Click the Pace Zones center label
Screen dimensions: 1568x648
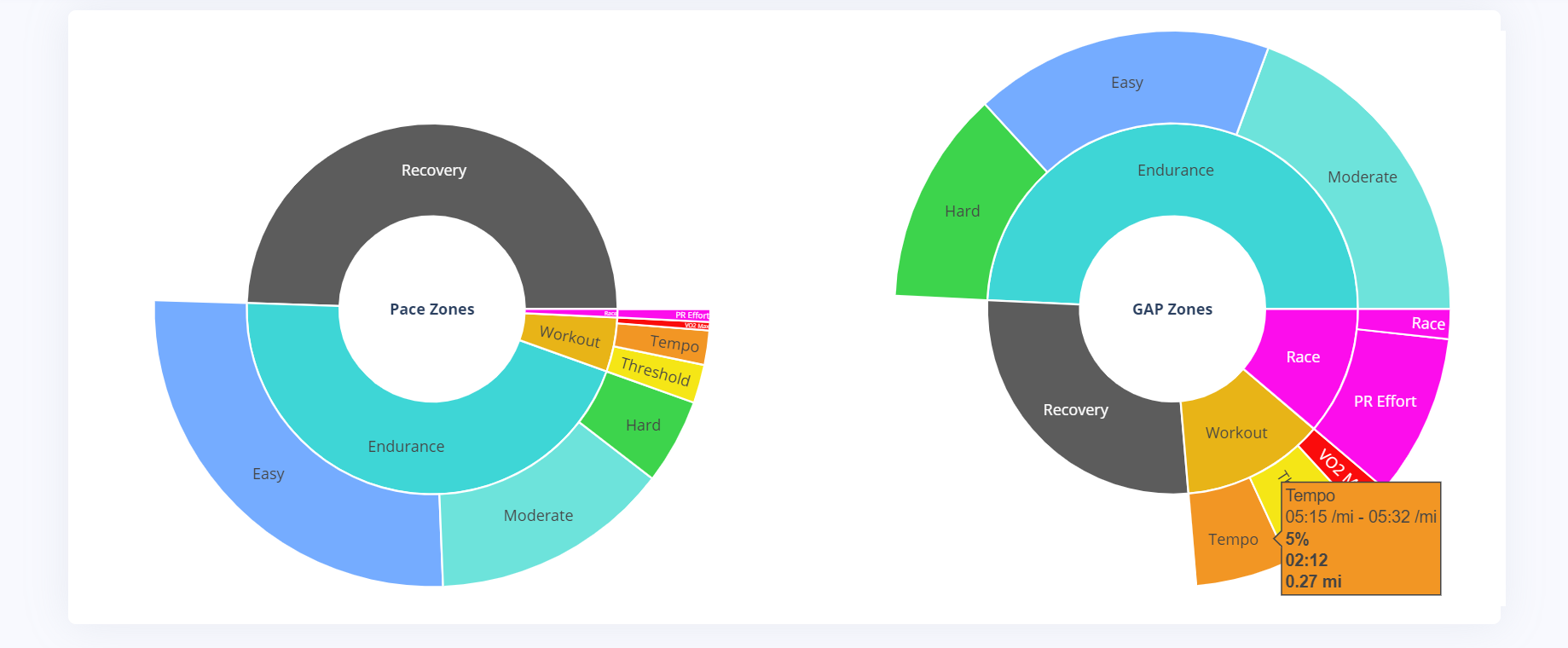(432, 310)
